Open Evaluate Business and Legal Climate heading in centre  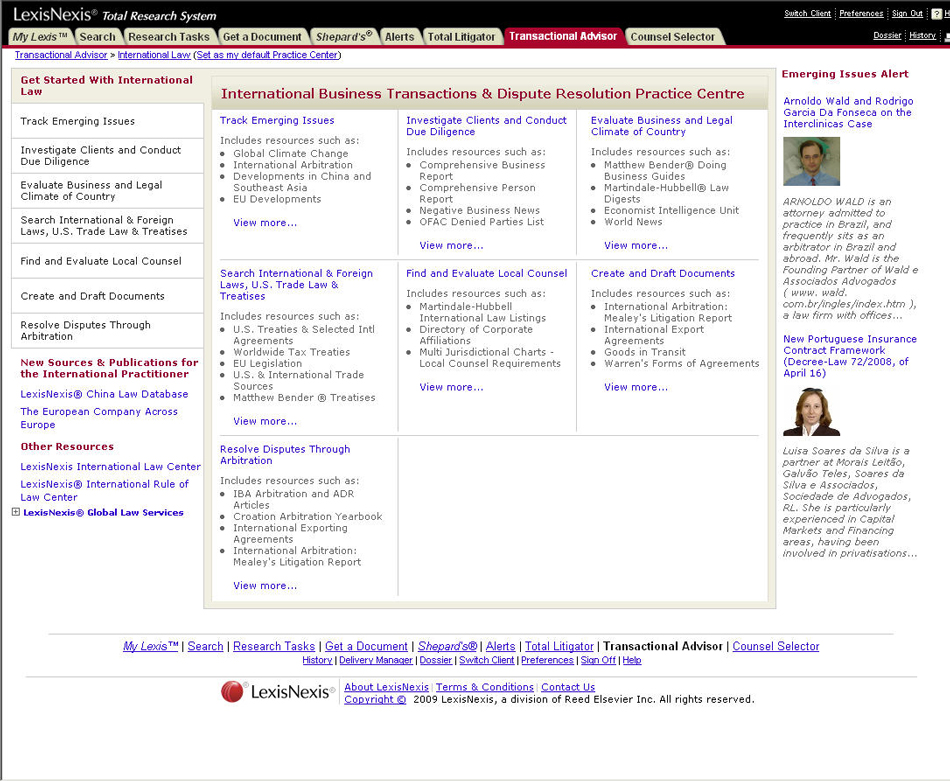[662, 126]
